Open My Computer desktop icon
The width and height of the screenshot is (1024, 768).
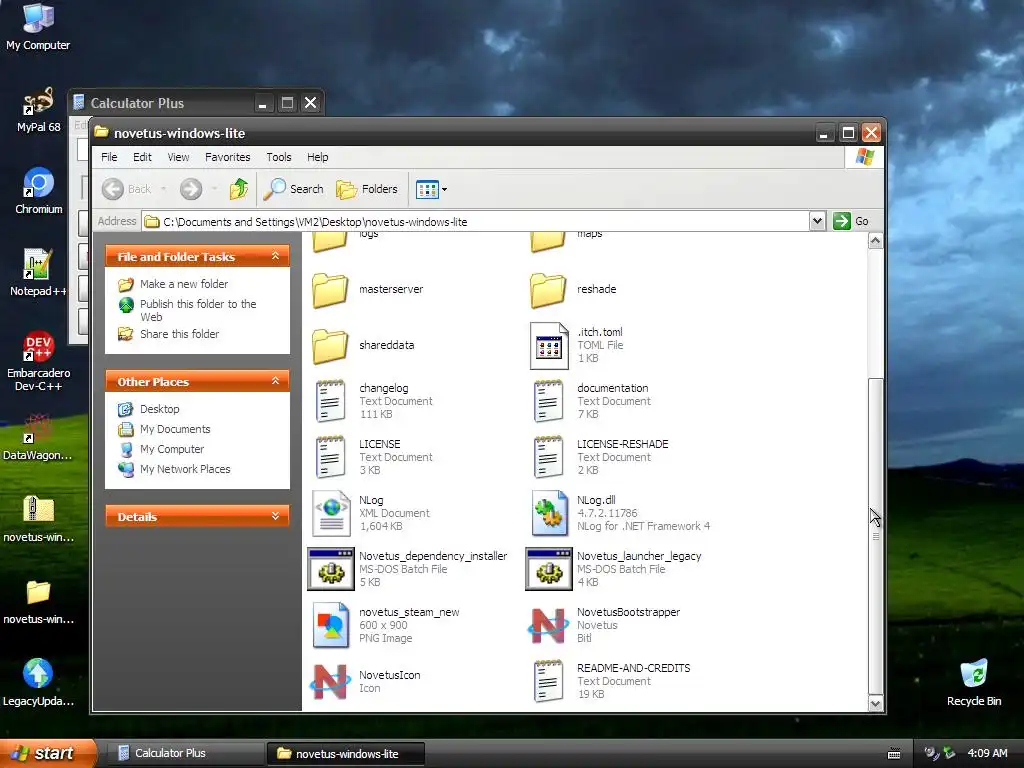point(38,27)
